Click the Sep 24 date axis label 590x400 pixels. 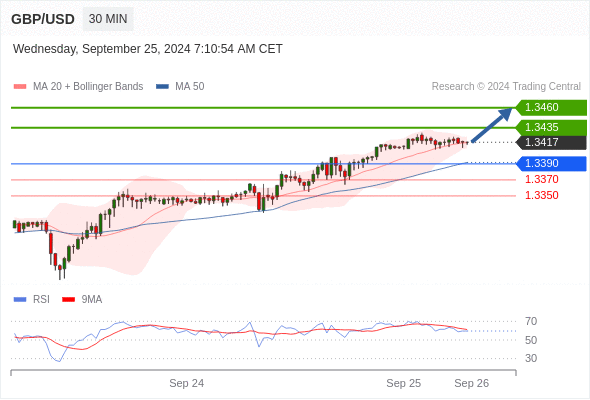coord(187,383)
